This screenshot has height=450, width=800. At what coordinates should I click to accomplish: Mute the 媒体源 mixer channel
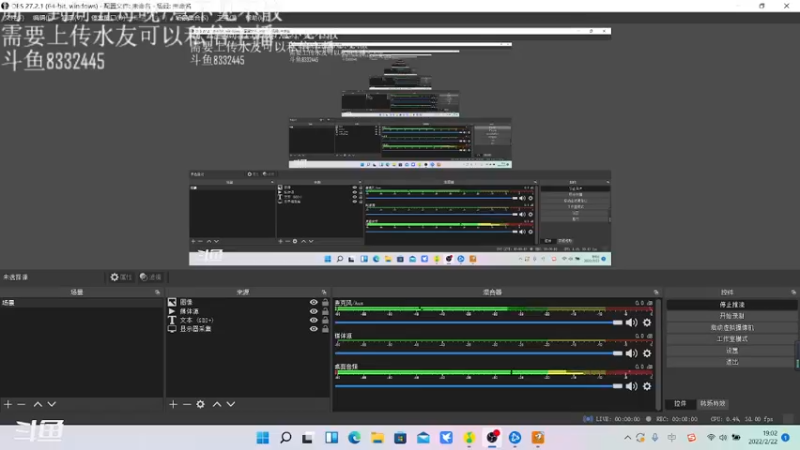tap(632, 353)
